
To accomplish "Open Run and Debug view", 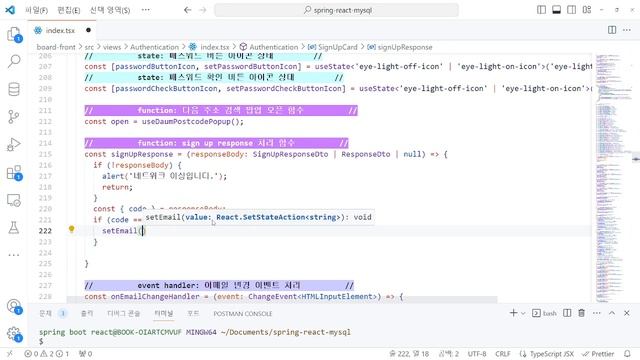I will click(14, 144).
